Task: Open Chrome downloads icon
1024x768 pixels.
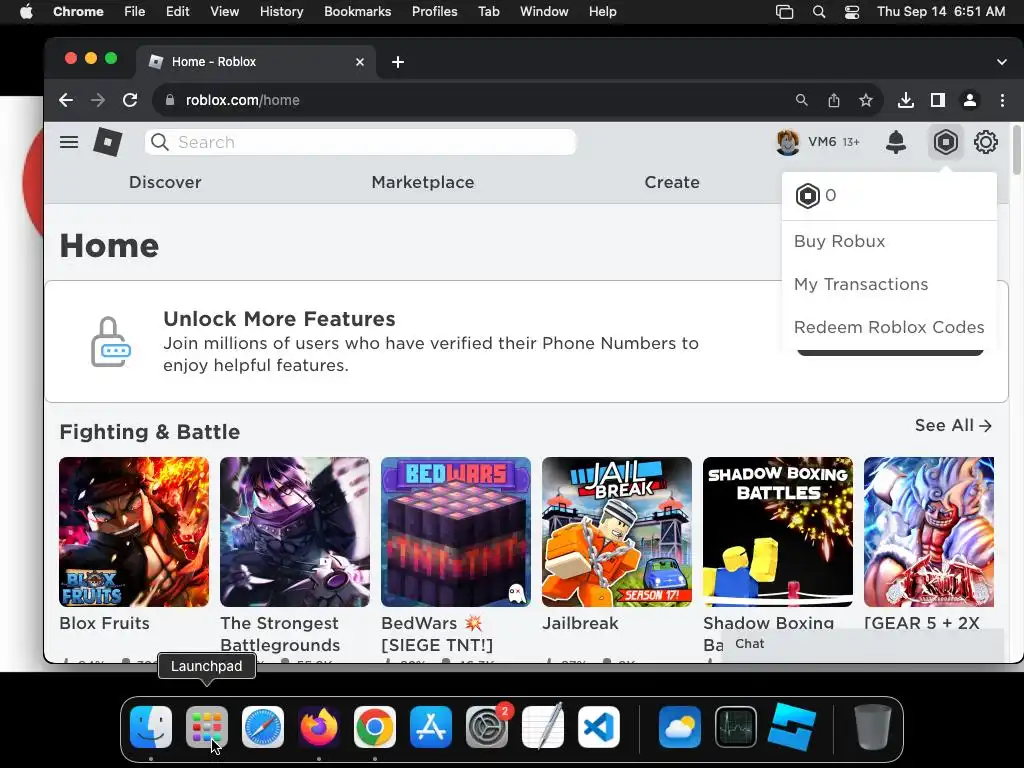Action: [x=905, y=100]
